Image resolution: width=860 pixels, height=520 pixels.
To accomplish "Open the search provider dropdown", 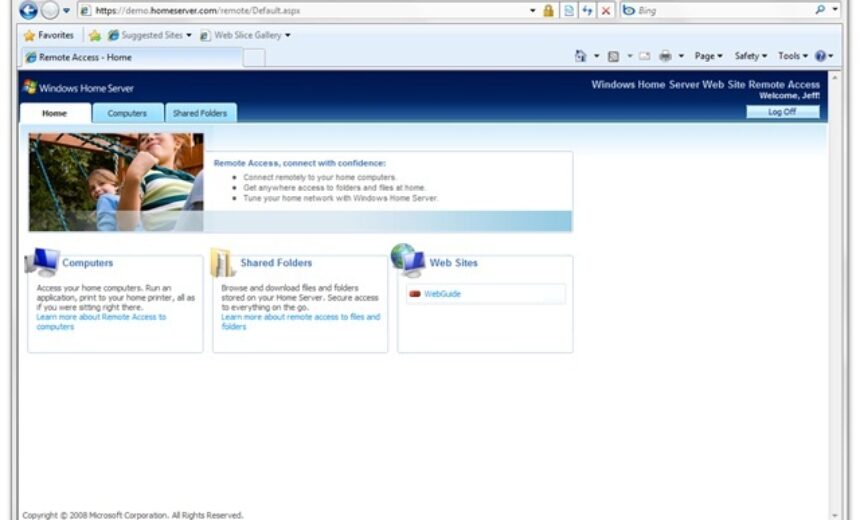I will [x=835, y=10].
